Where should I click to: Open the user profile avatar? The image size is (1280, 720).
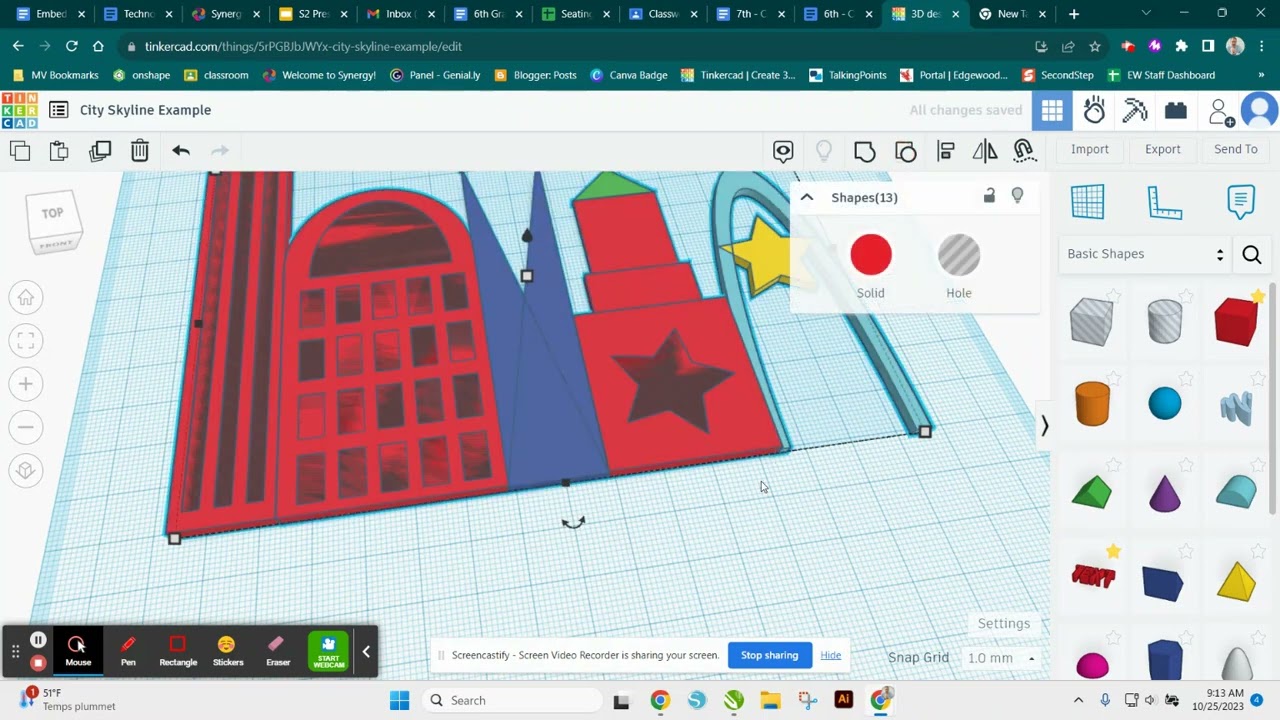pos(1259,111)
